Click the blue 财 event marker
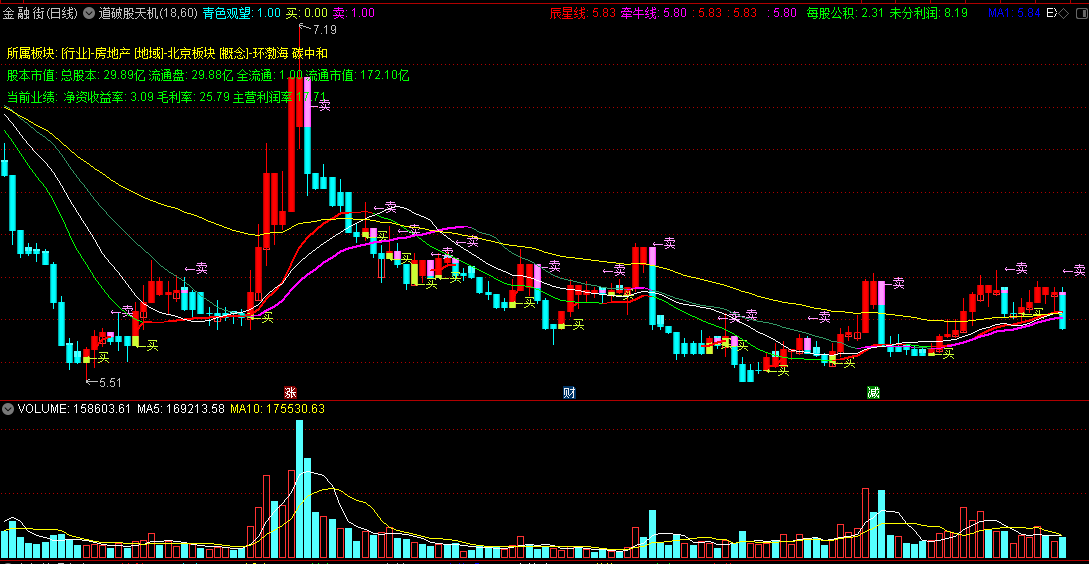 (569, 392)
